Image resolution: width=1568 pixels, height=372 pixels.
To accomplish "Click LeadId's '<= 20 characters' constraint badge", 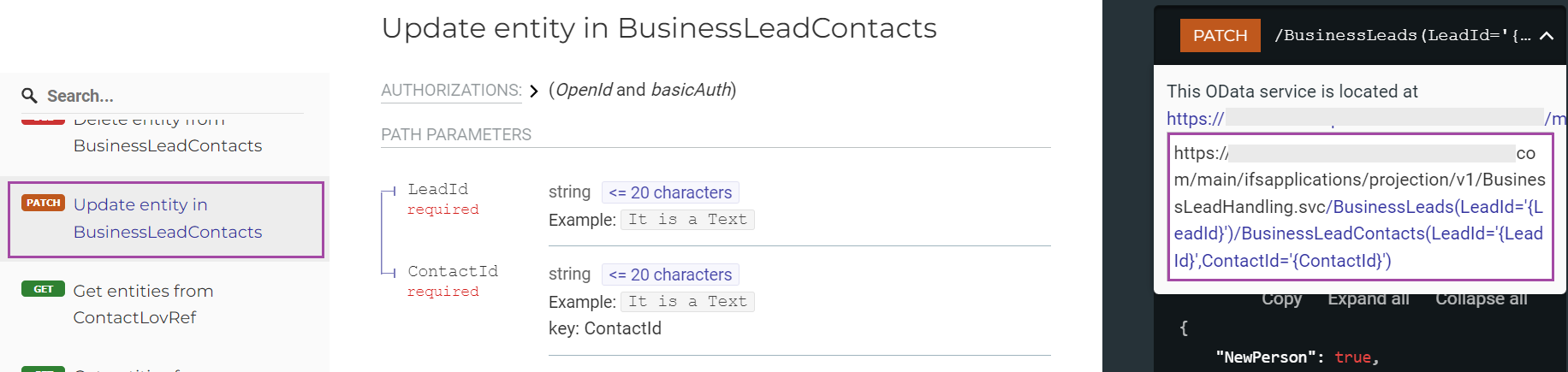I will (x=670, y=192).
